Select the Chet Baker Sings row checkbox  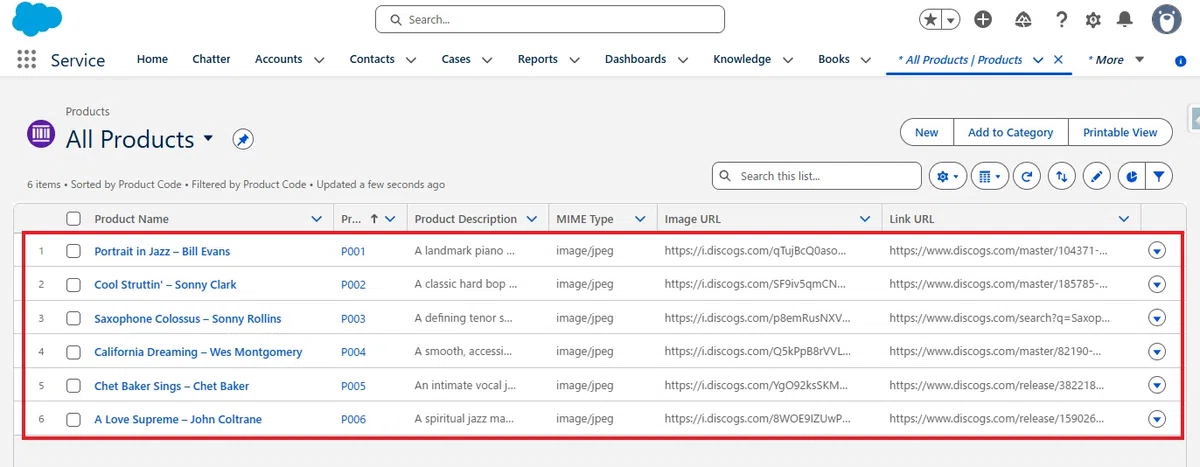tap(73, 386)
